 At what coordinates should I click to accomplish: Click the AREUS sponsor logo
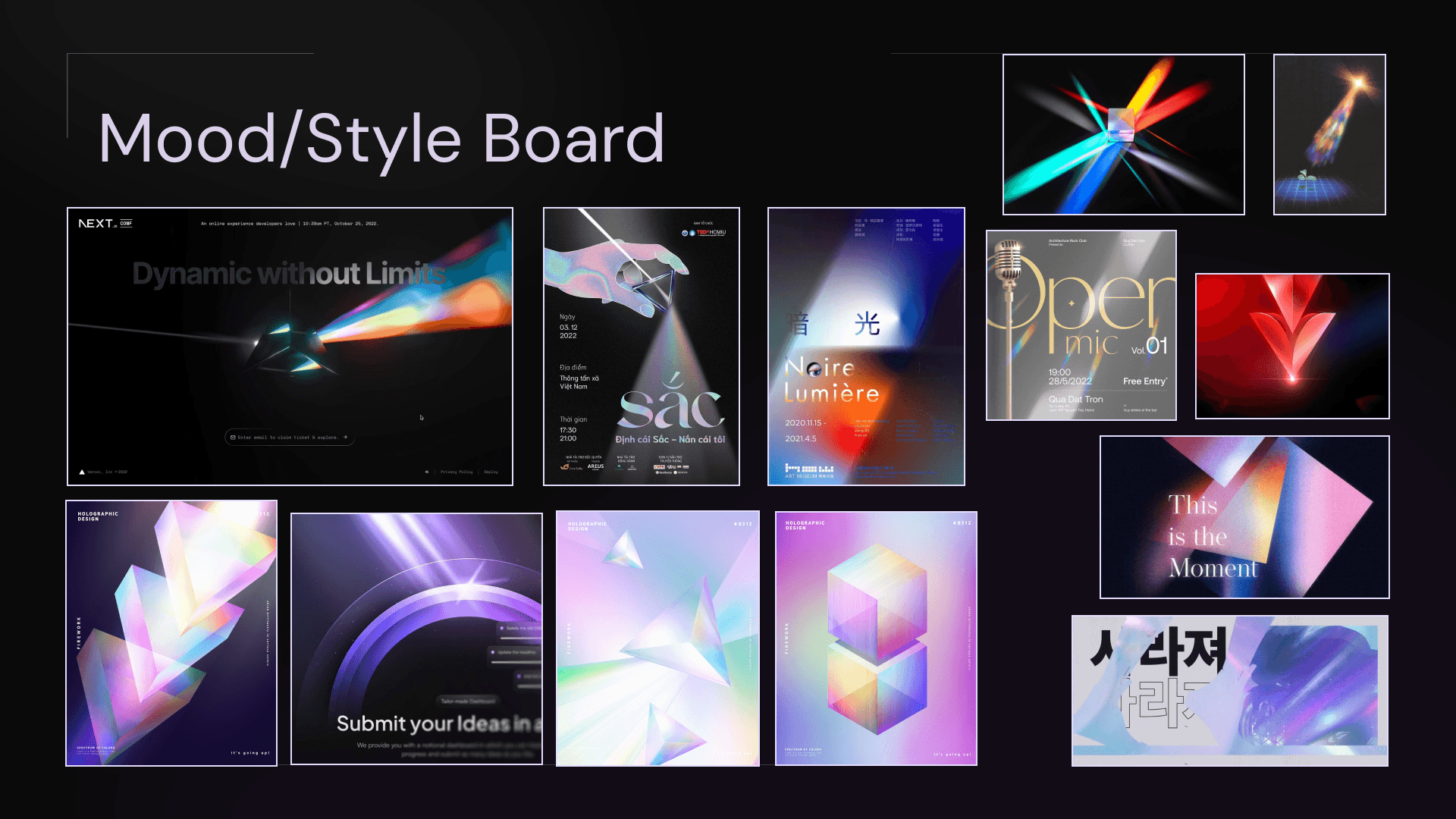click(x=595, y=466)
